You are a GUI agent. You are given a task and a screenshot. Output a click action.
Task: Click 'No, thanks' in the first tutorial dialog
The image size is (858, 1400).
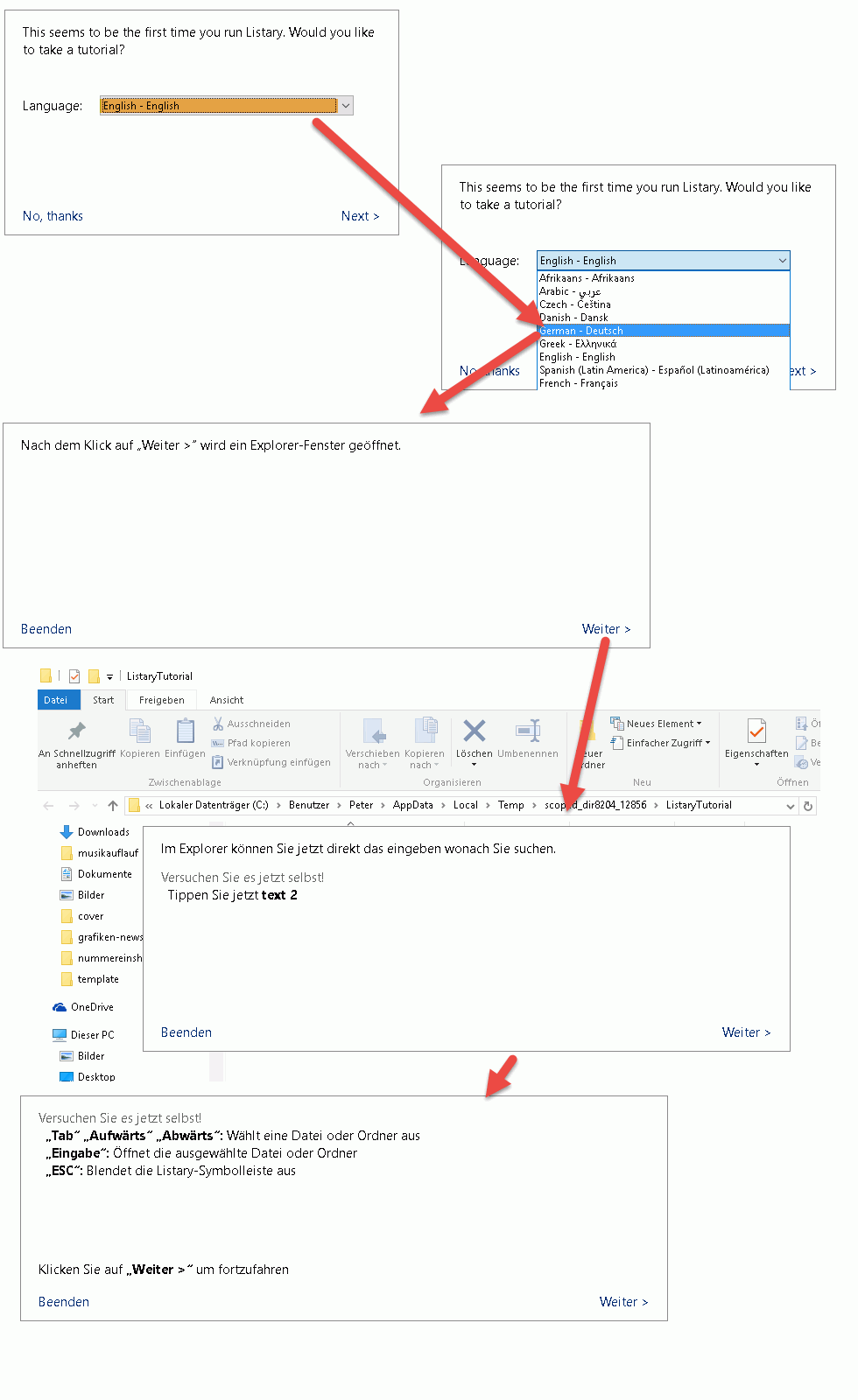point(53,216)
